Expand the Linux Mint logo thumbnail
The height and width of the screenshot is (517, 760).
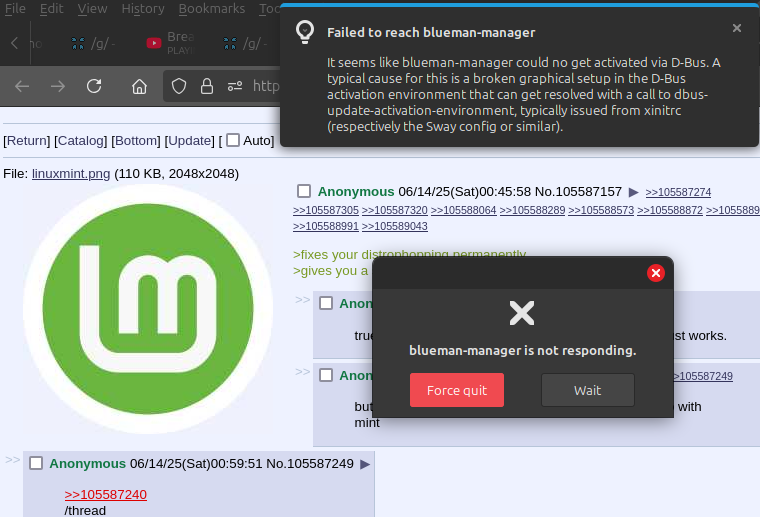coord(148,309)
